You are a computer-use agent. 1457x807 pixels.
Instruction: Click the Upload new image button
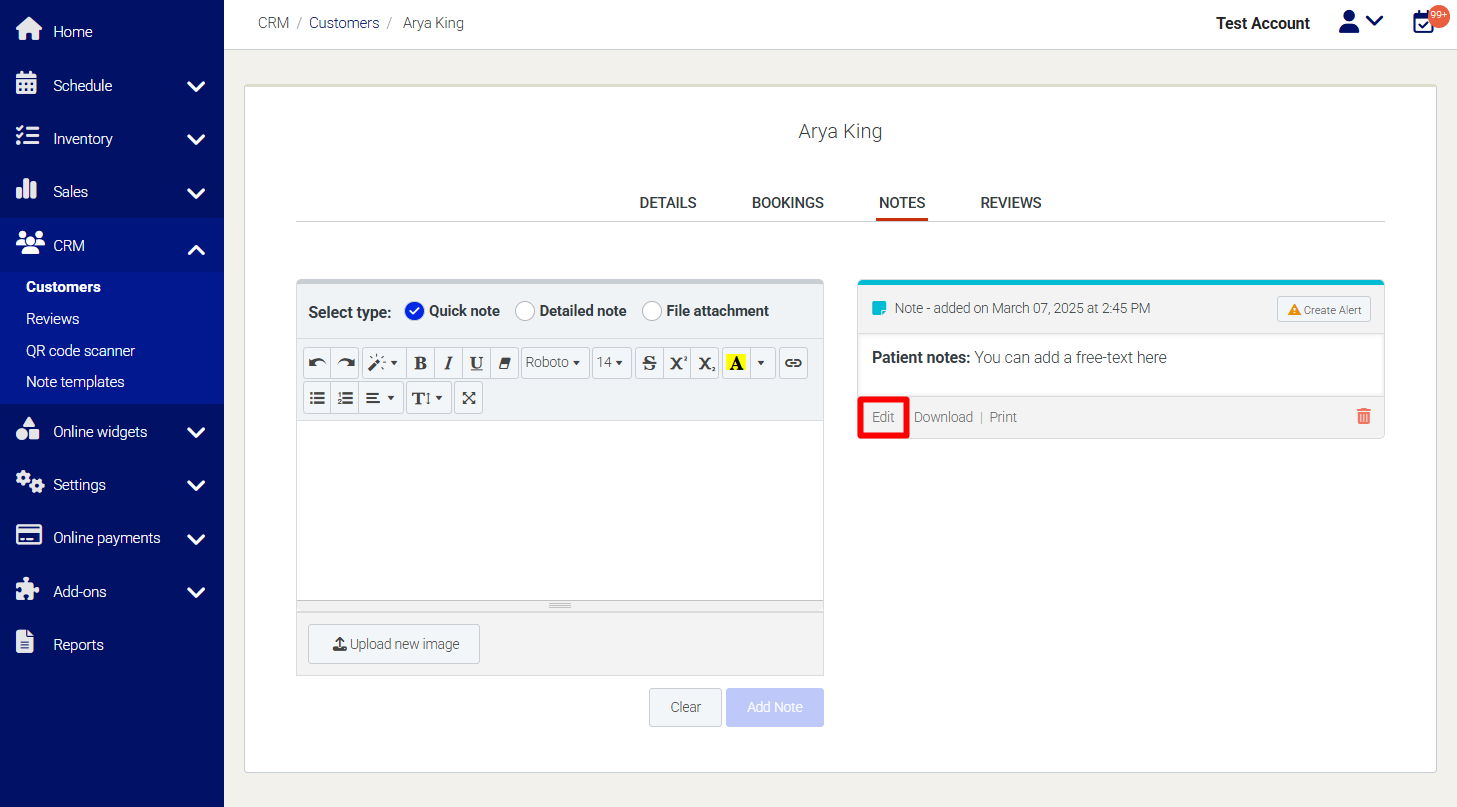coord(394,644)
